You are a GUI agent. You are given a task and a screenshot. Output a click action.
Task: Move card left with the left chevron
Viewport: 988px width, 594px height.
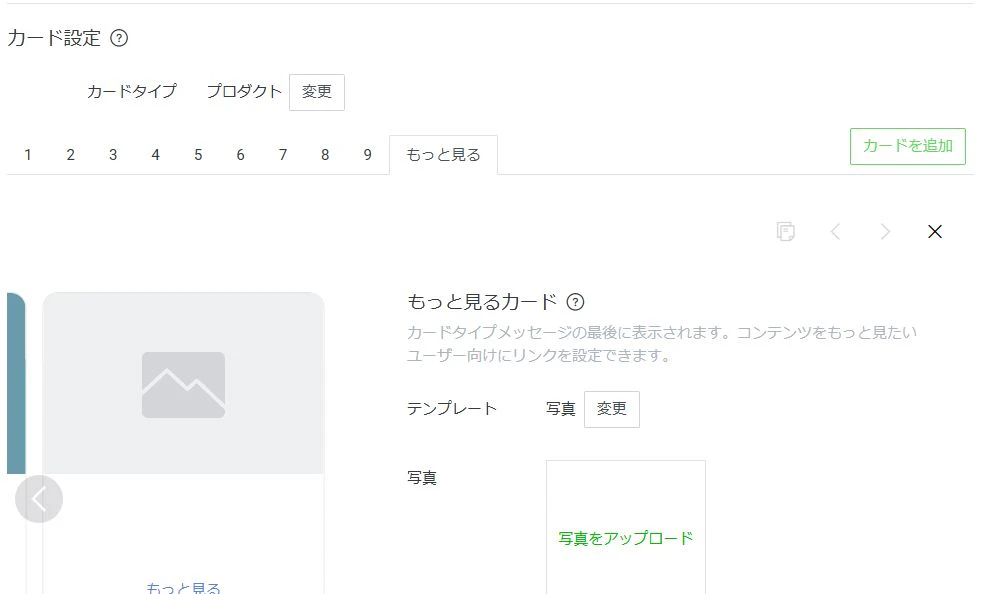836,232
